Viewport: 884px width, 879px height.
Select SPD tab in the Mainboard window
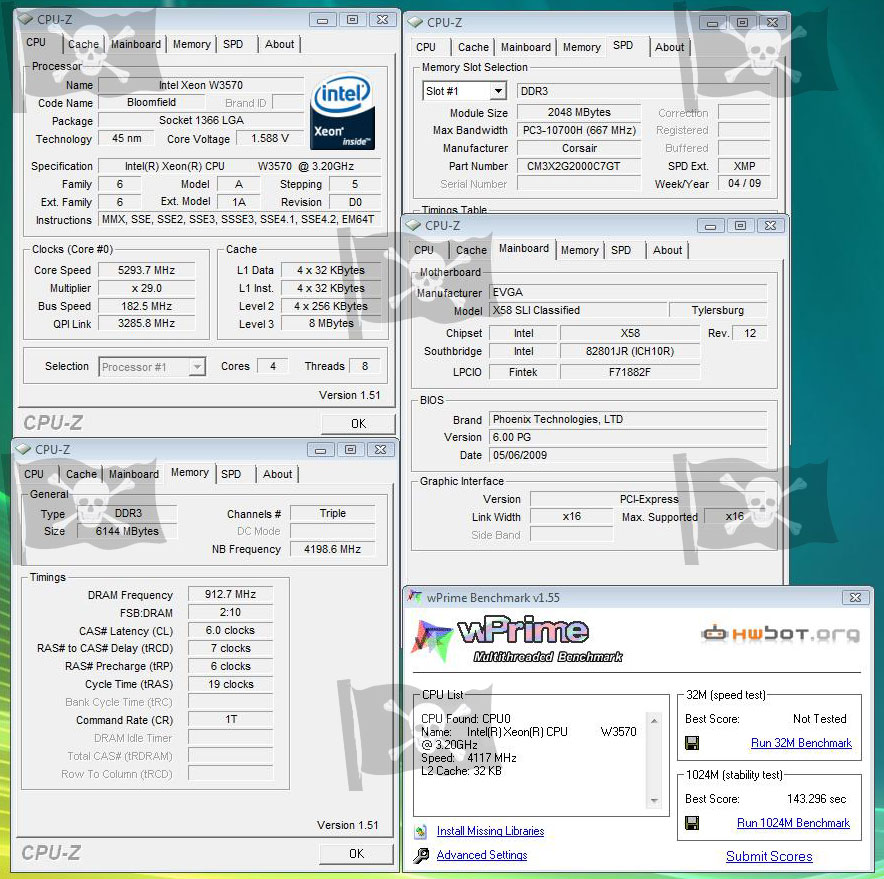point(621,250)
